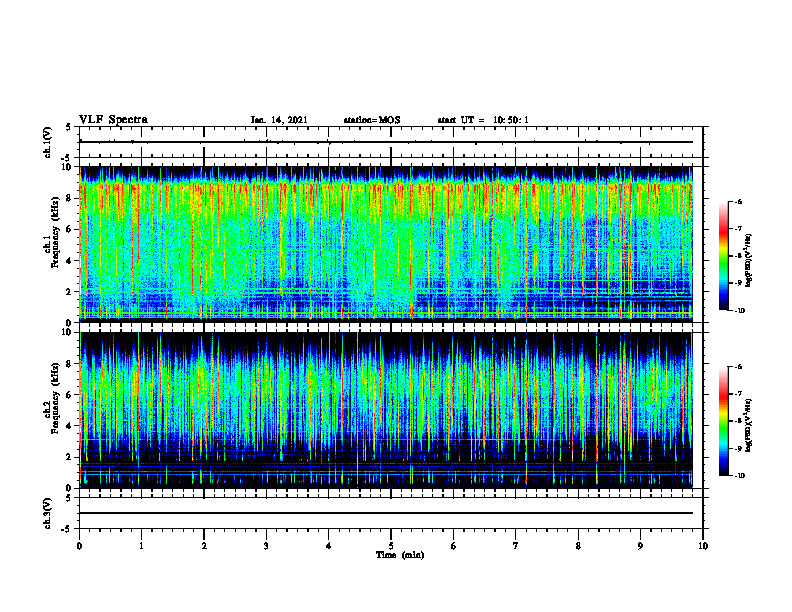This screenshot has width=792, height=612.
Task: Click the "ch.1(V)" axis label
Action: (x=48, y=142)
